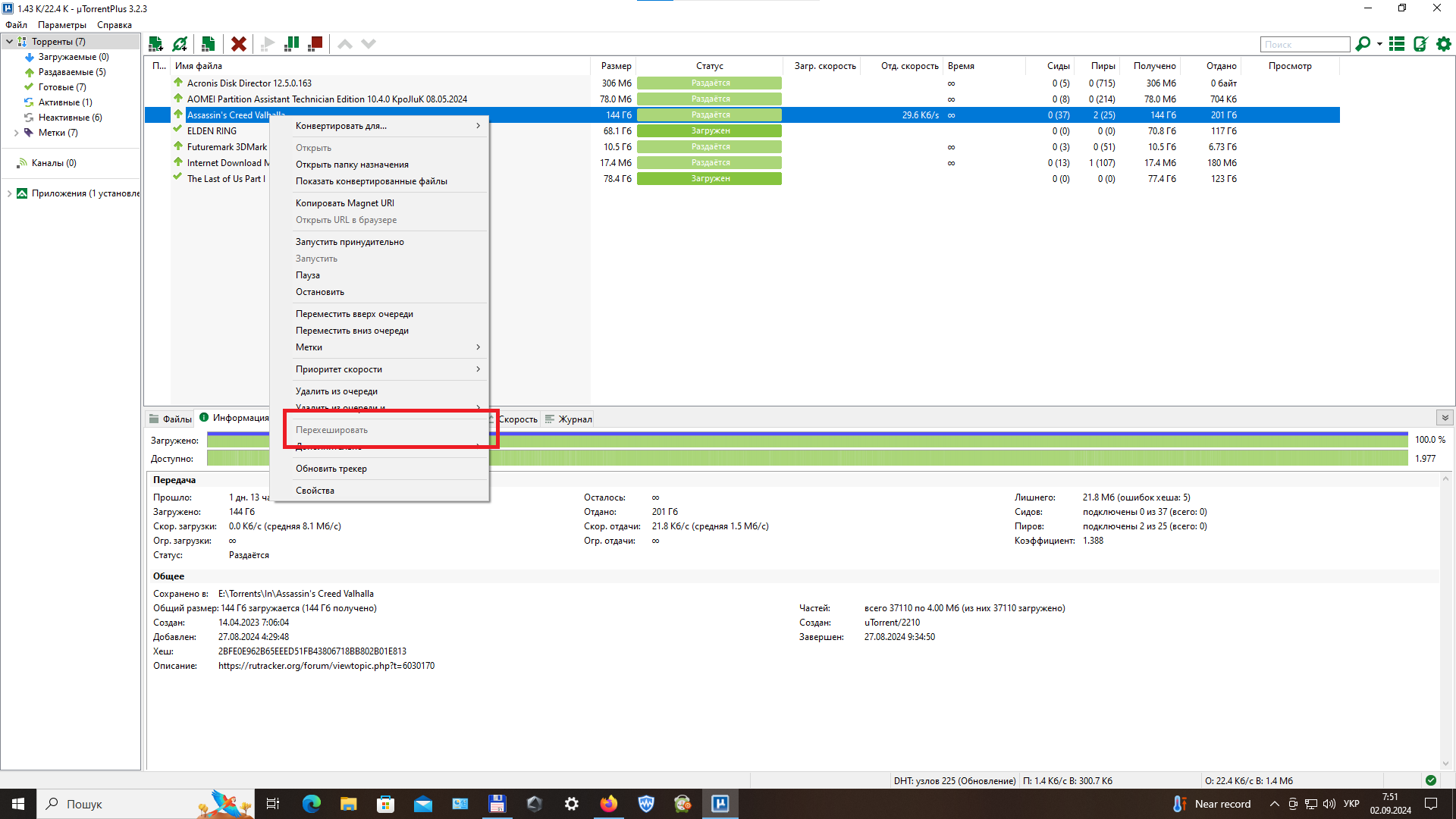Viewport: 1456px width, 819px height.
Task: Click Открыть папку назначения in menu
Action: (352, 165)
